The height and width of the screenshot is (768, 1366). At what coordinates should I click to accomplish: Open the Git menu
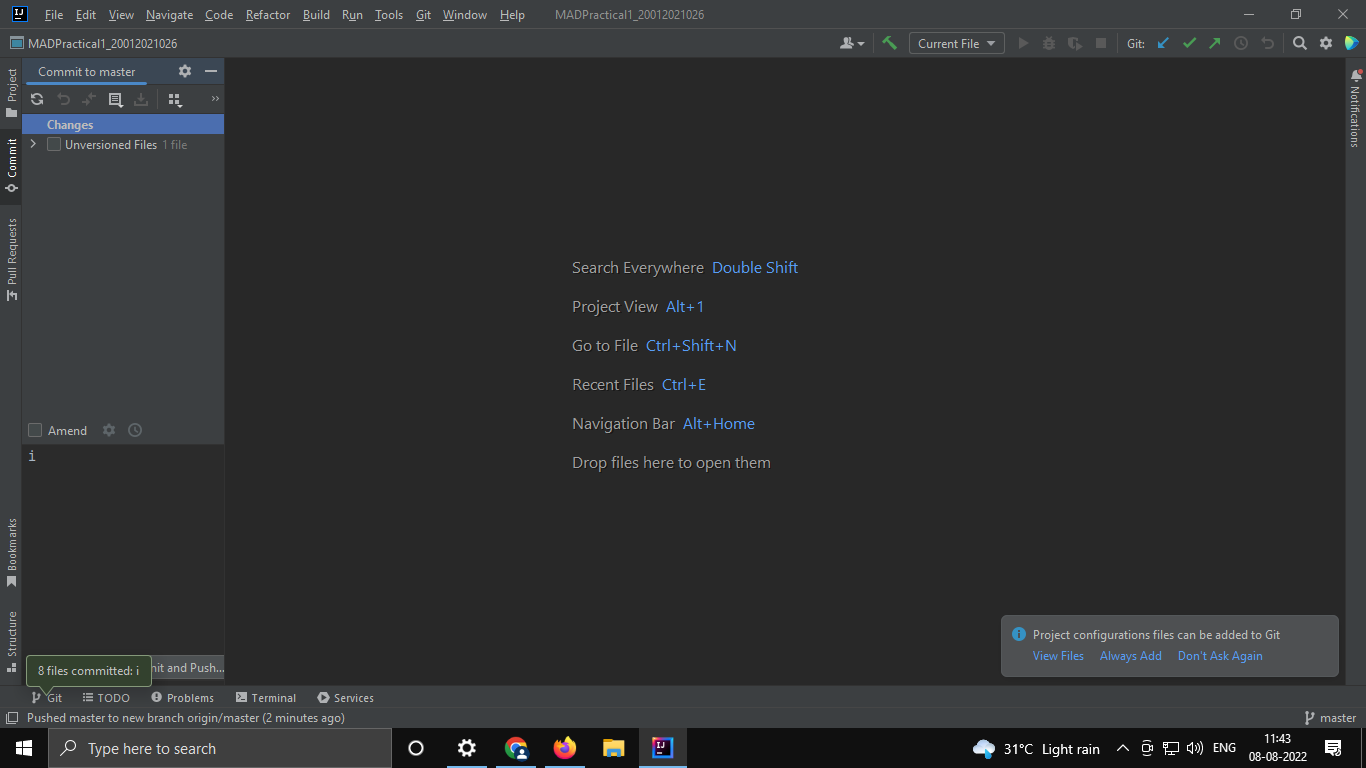(x=423, y=15)
